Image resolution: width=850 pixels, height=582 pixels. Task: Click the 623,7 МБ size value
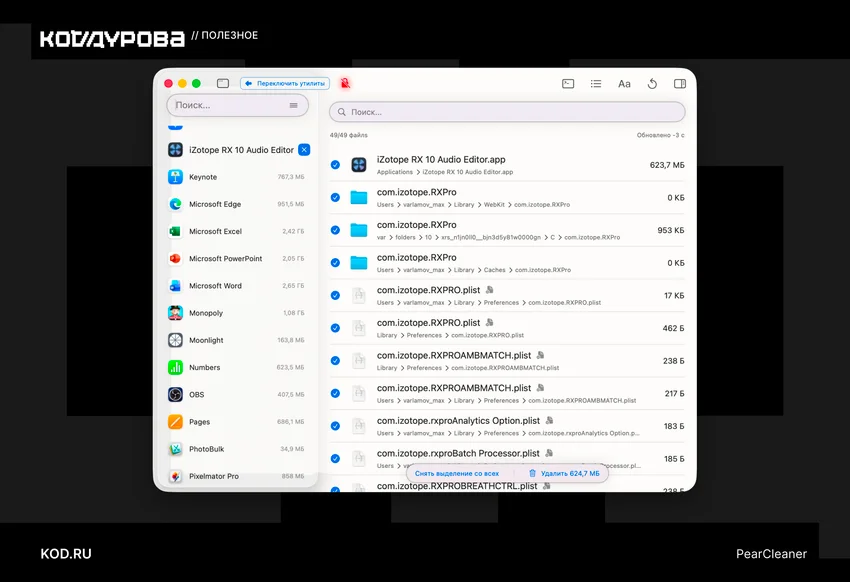point(667,165)
